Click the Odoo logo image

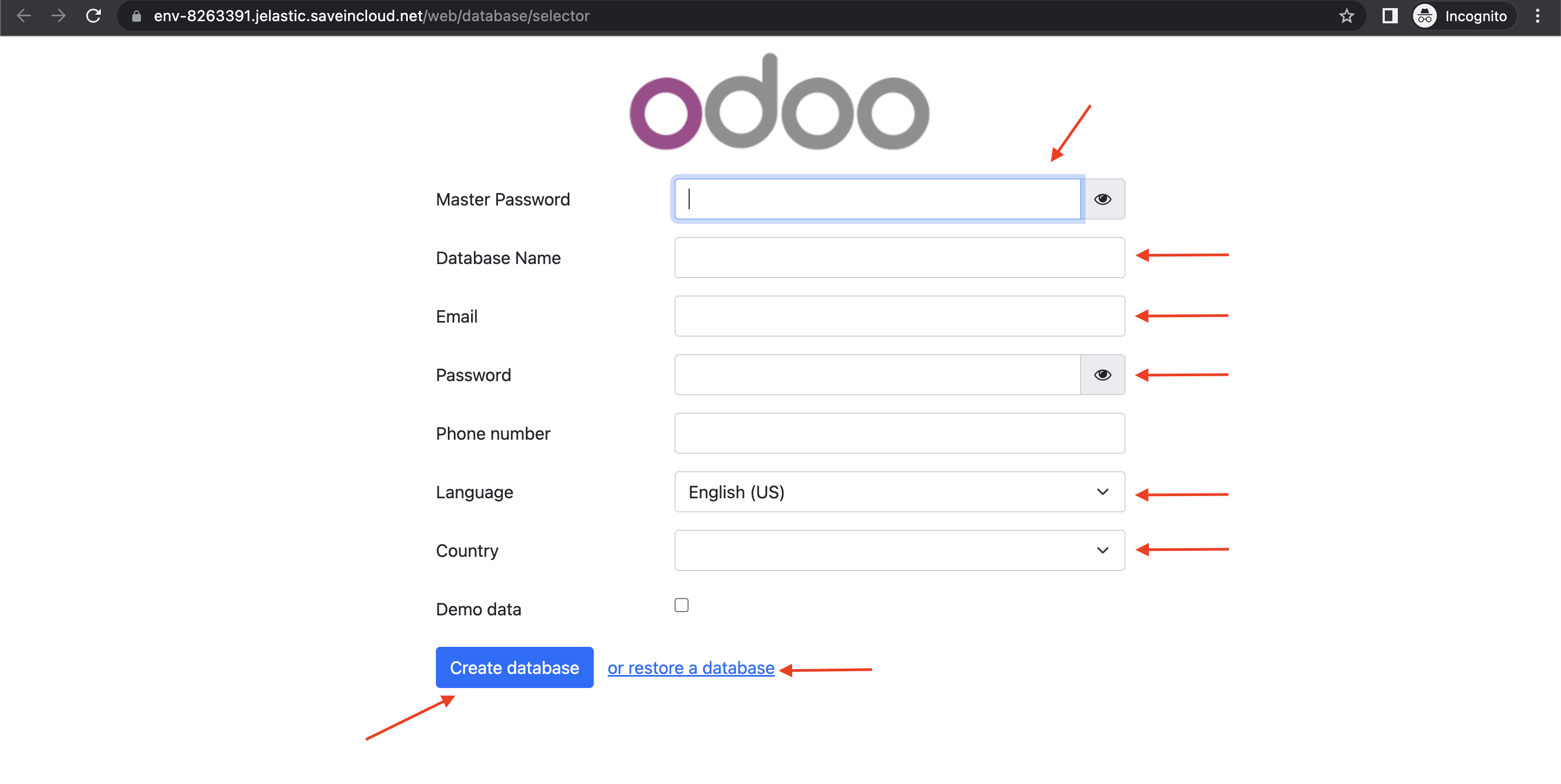(x=779, y=101)
